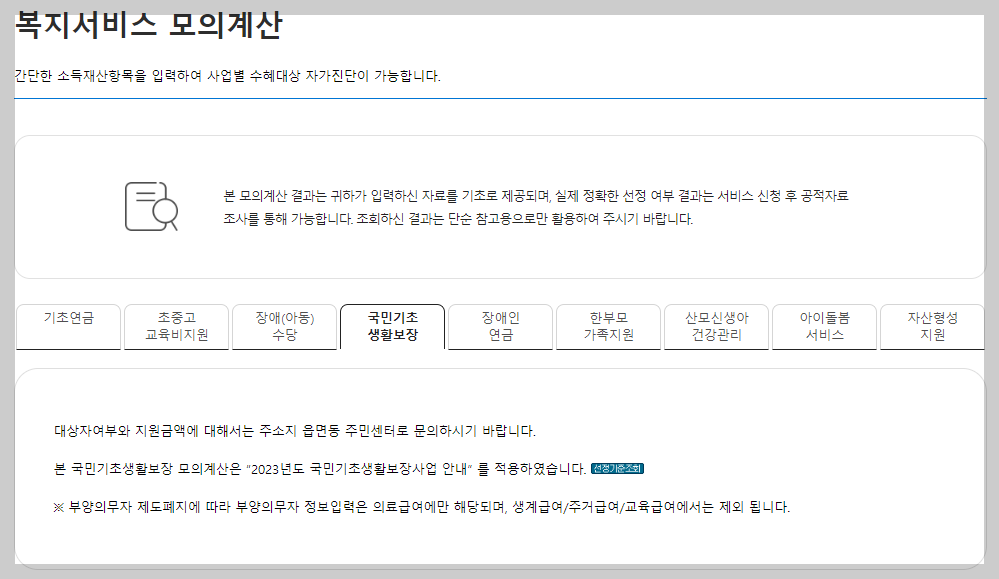Image resolution: width=999 pixels, height=579 pixels.
Task: Select the 국민기초 생활보장 tab
Action: click(393, 325)
